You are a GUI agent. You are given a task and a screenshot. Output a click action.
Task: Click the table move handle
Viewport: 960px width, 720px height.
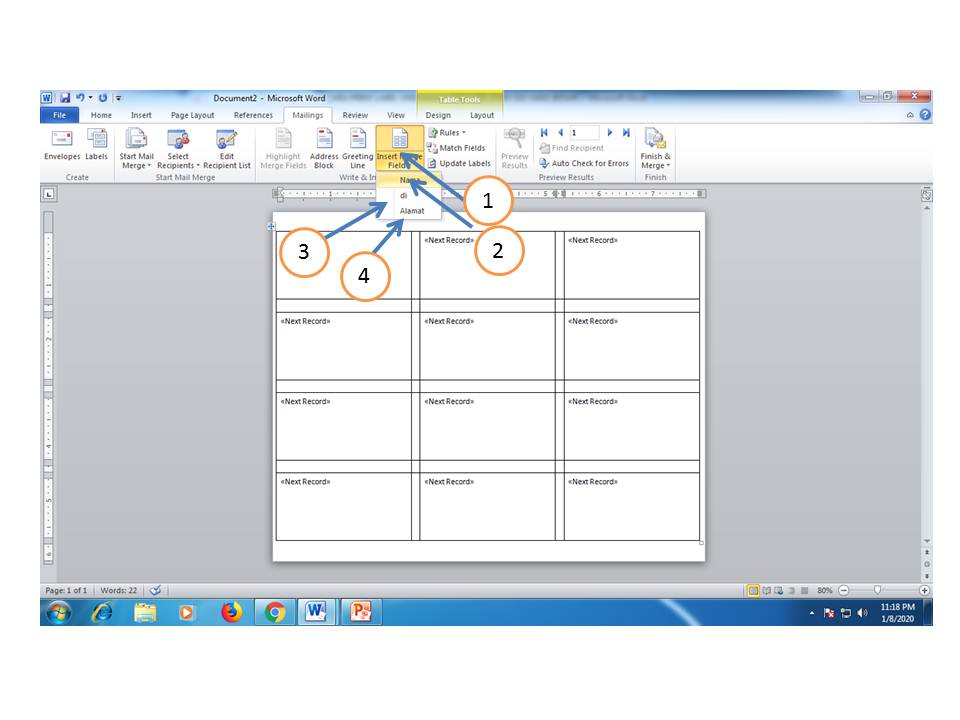coord(271,227)
